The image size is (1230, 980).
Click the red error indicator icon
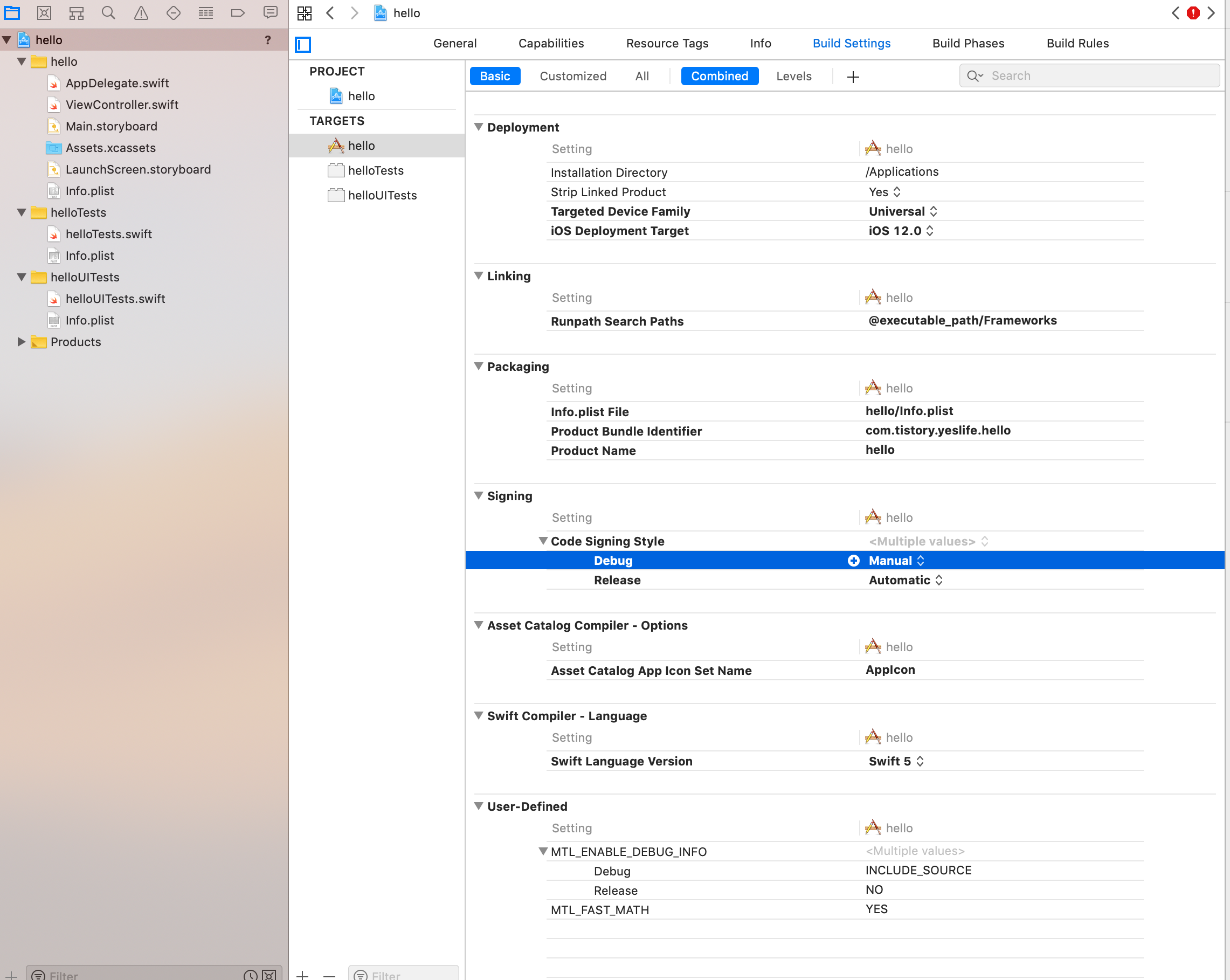(1193, 12)
